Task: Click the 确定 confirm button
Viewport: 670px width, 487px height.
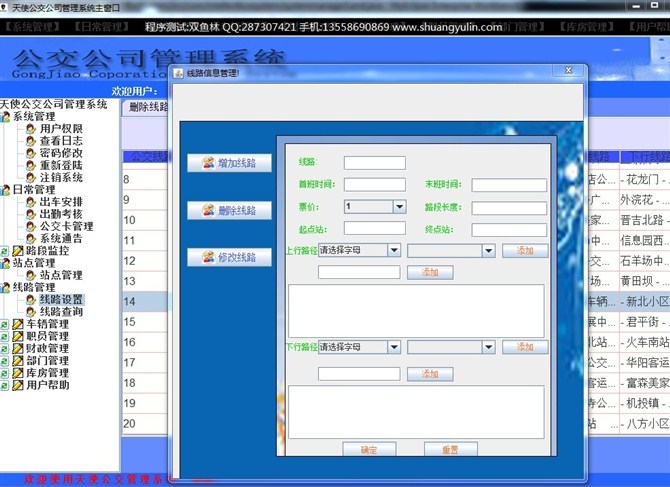Action: coord(369,450)
